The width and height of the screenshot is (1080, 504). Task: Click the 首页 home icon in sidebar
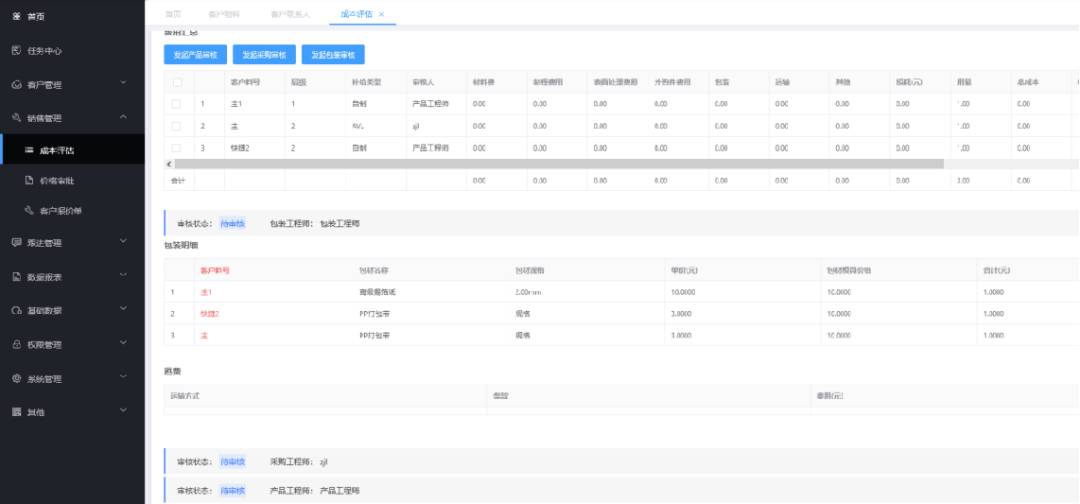tap(17, 17)
